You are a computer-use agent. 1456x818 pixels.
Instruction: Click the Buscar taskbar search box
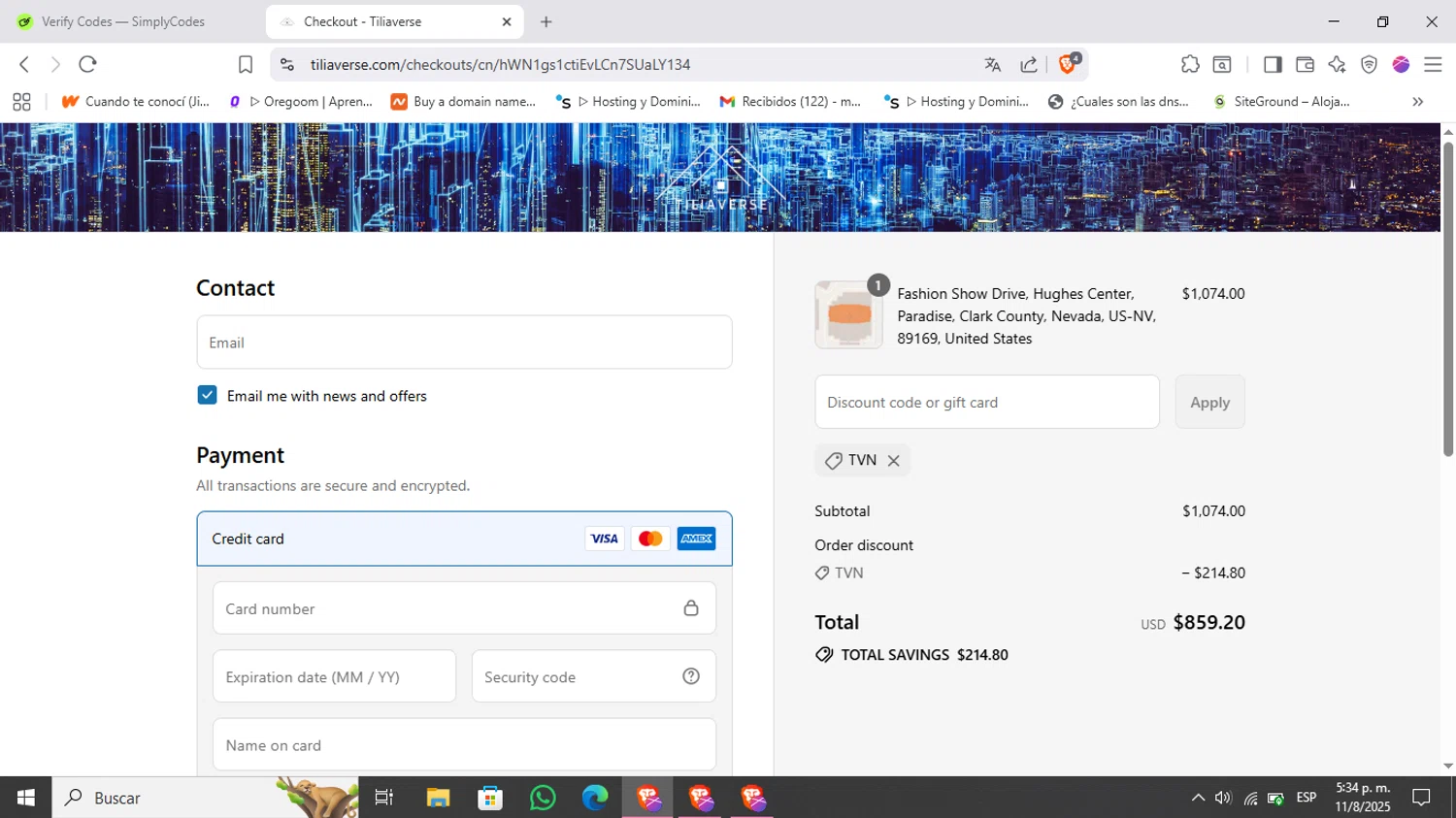pyautogui.click(x=205, y=798)
